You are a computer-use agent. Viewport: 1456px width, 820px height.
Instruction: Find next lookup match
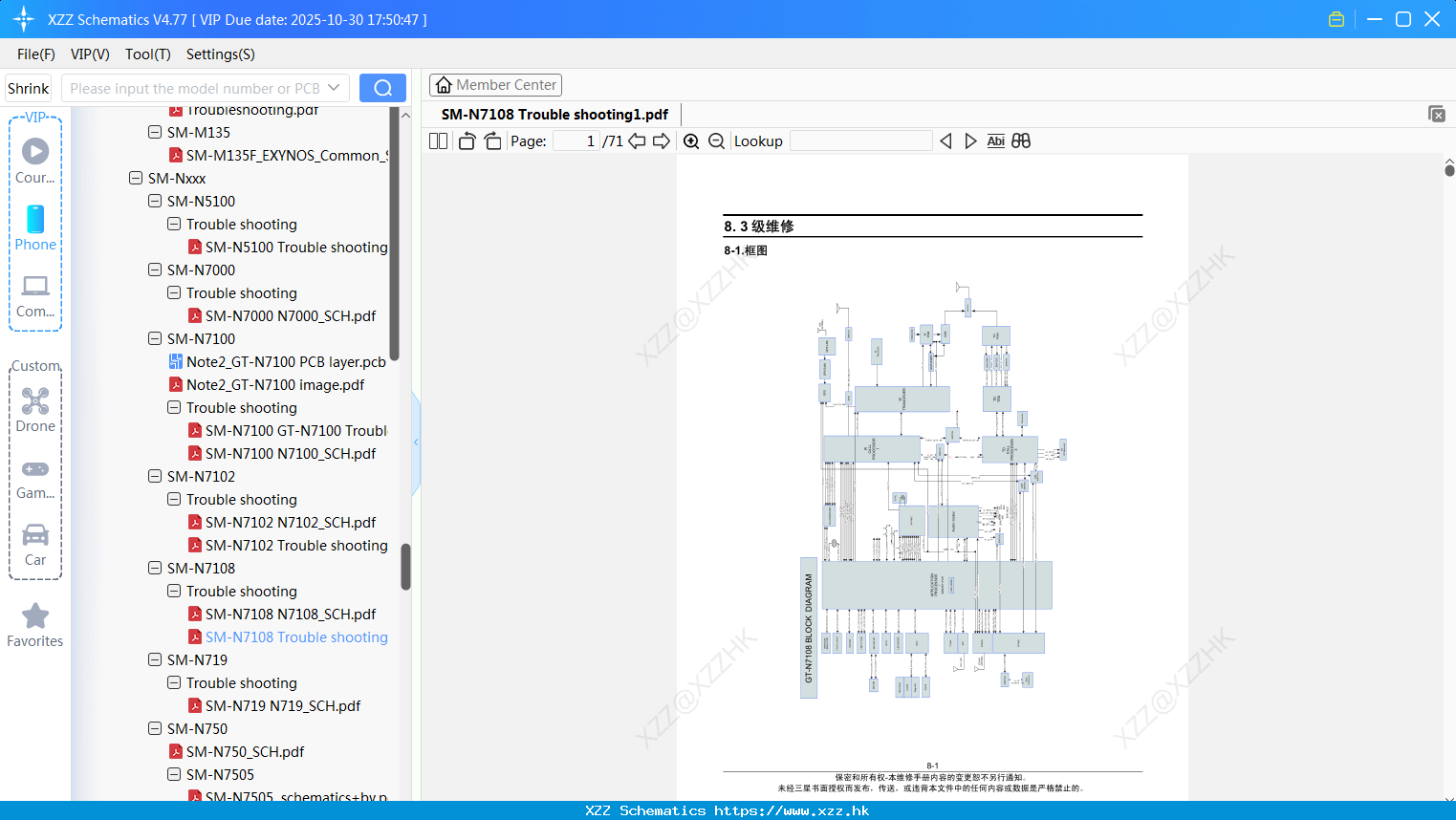970,141
